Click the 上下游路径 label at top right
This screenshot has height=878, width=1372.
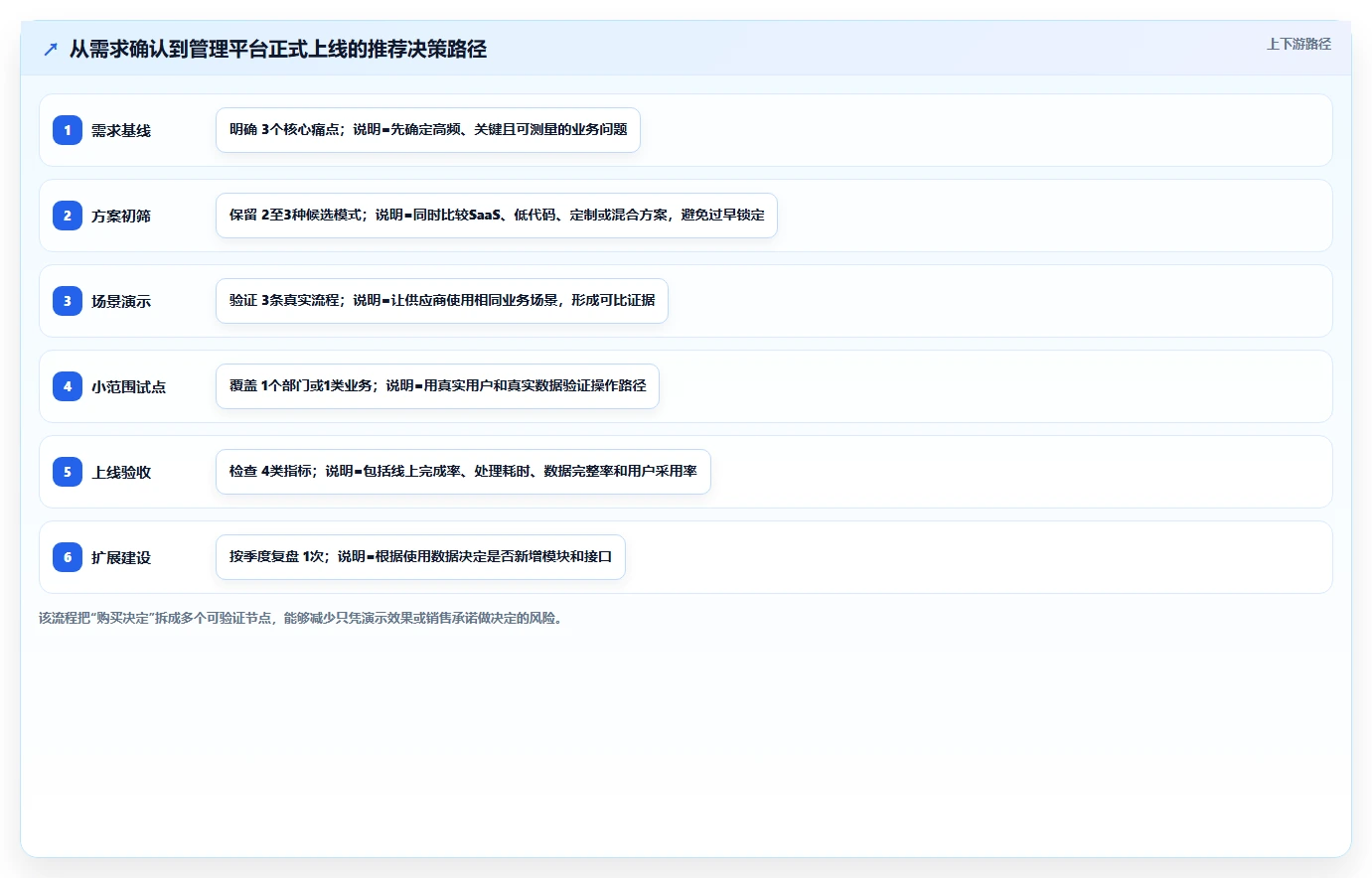[1298, 44]
